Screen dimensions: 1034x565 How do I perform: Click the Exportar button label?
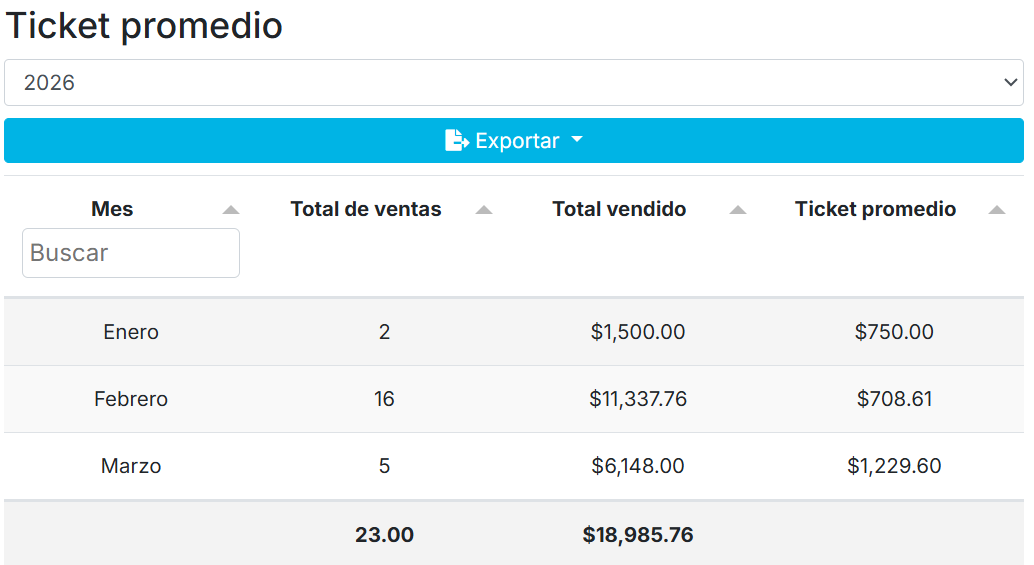click(x=517, y=141)
